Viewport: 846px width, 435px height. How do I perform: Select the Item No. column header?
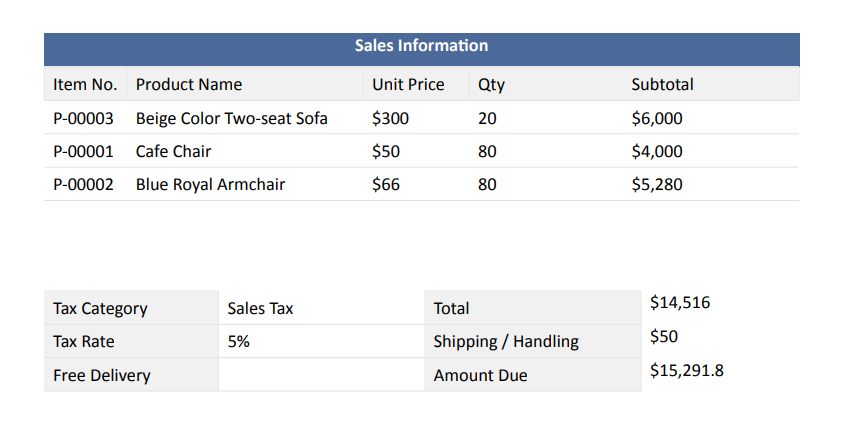click(85, 84)
